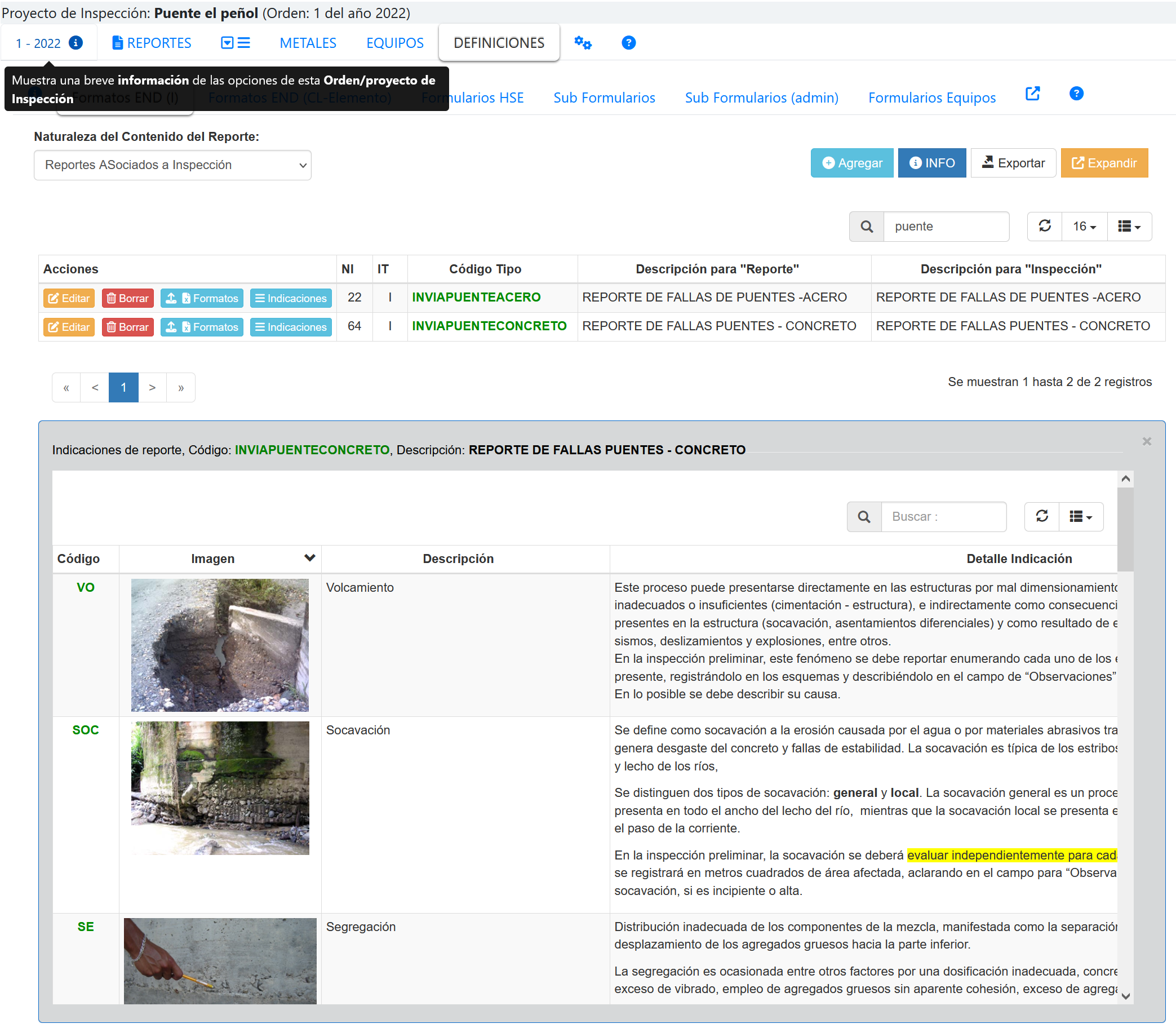Image resolution: width=1176 pixels, height=1028 pixels.
Task: Open the 16 rows-per-page dropdown
Action: pos(1084,227)
